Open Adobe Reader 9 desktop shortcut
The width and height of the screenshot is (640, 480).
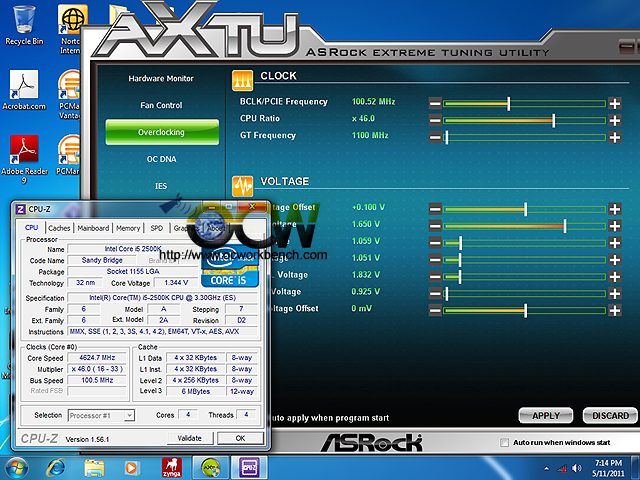coord(24,159)
